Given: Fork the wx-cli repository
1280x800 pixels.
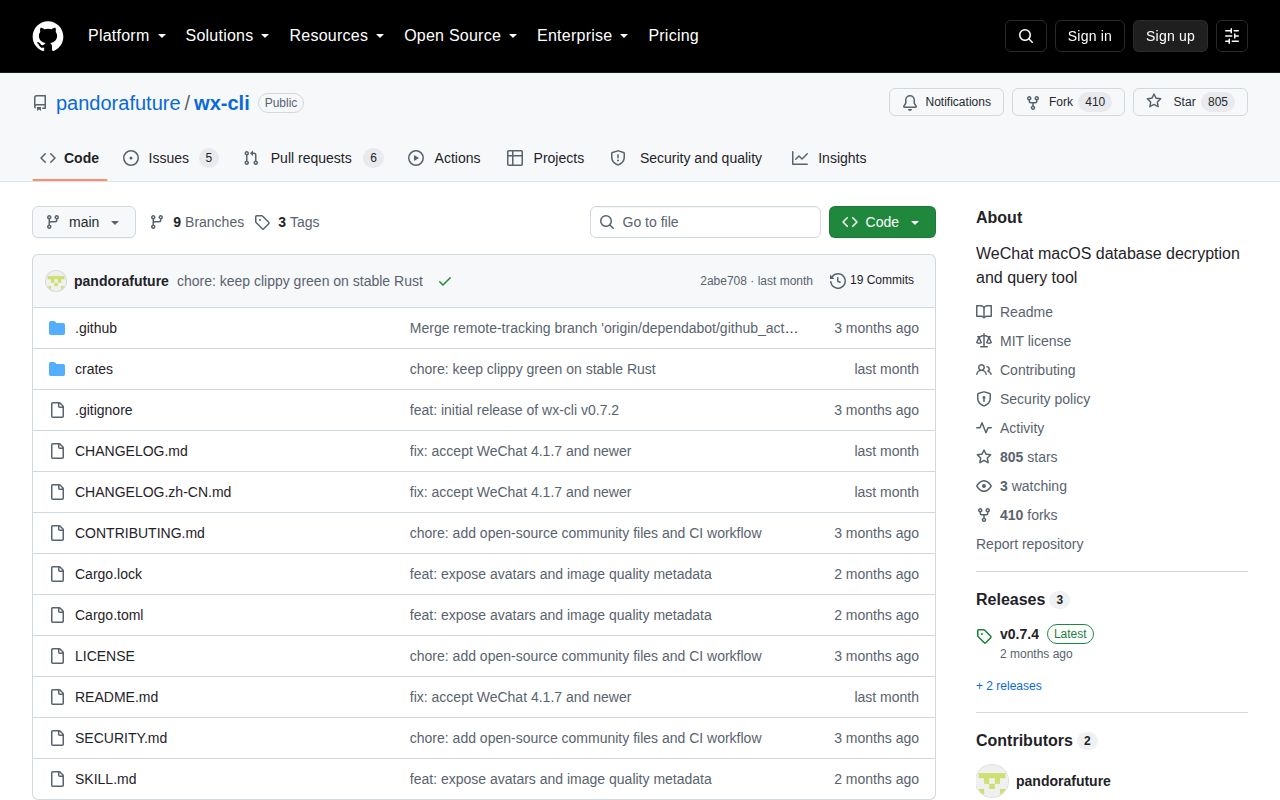Looking at the screenshot, I should [x=1068, y=102].
